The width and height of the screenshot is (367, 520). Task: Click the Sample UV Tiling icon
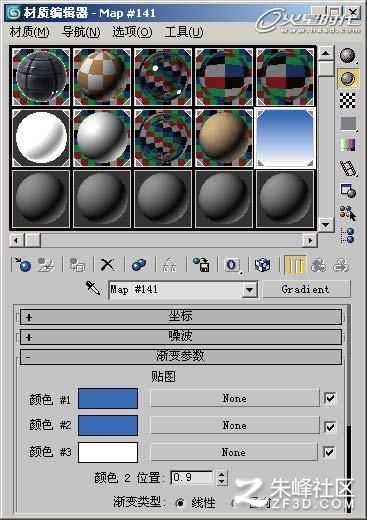(348, 124)
